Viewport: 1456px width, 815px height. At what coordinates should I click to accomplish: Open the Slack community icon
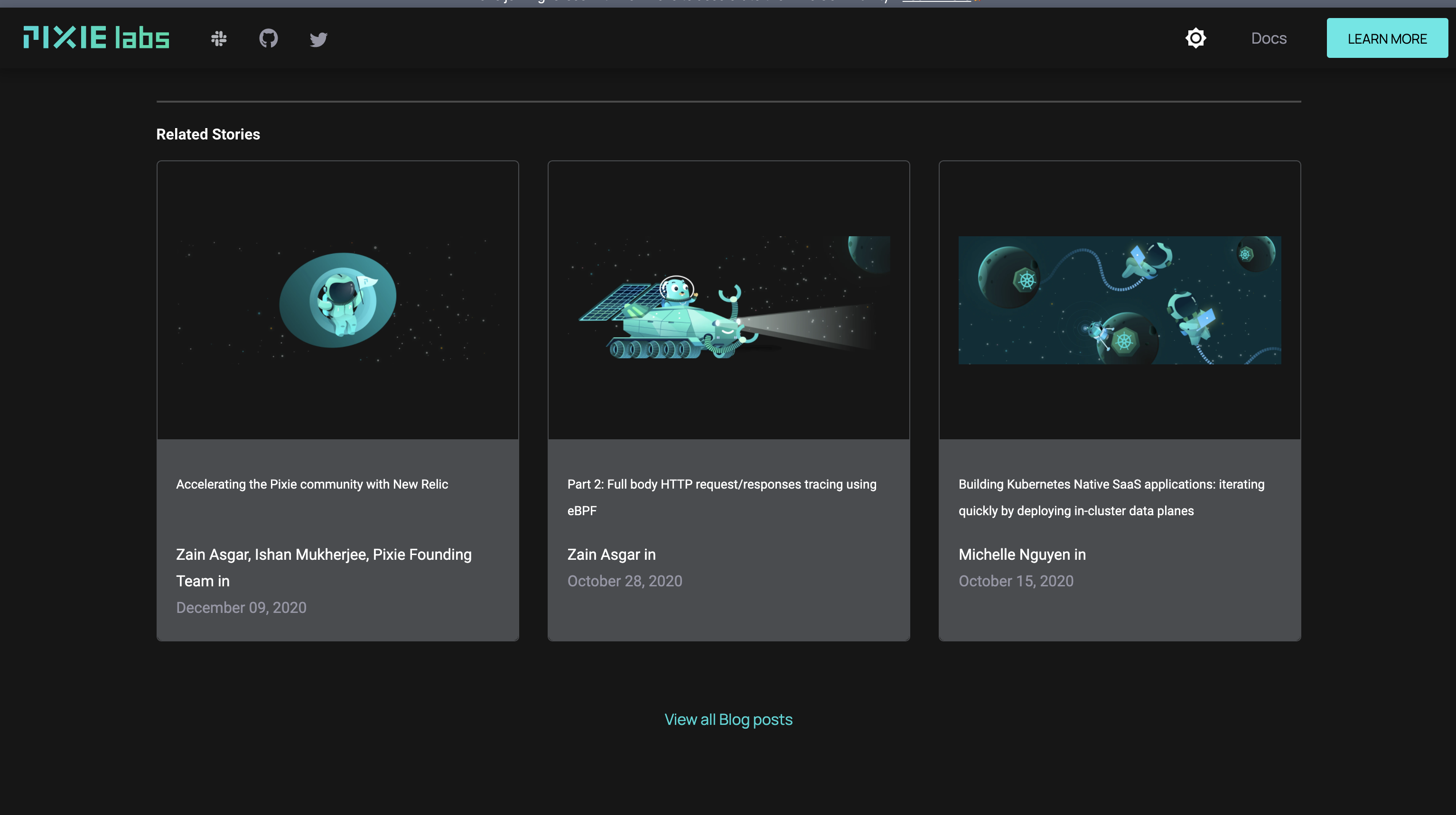(219, 38)
